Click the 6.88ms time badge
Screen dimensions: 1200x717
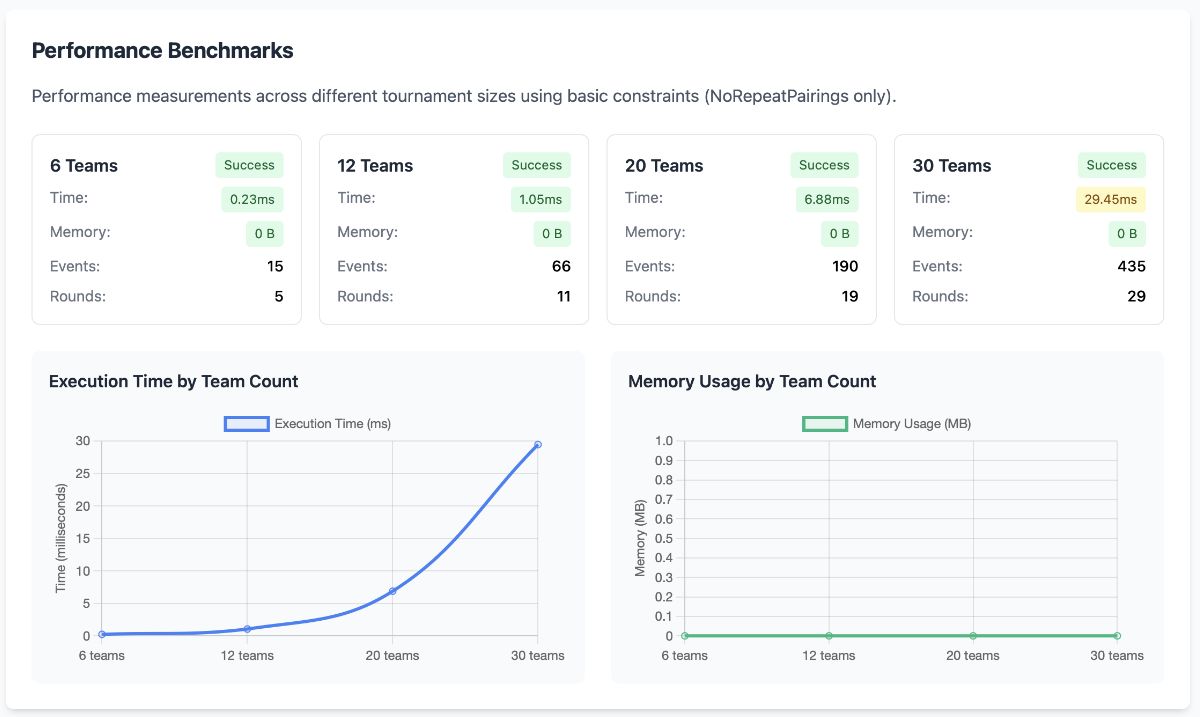pos(826,199)
